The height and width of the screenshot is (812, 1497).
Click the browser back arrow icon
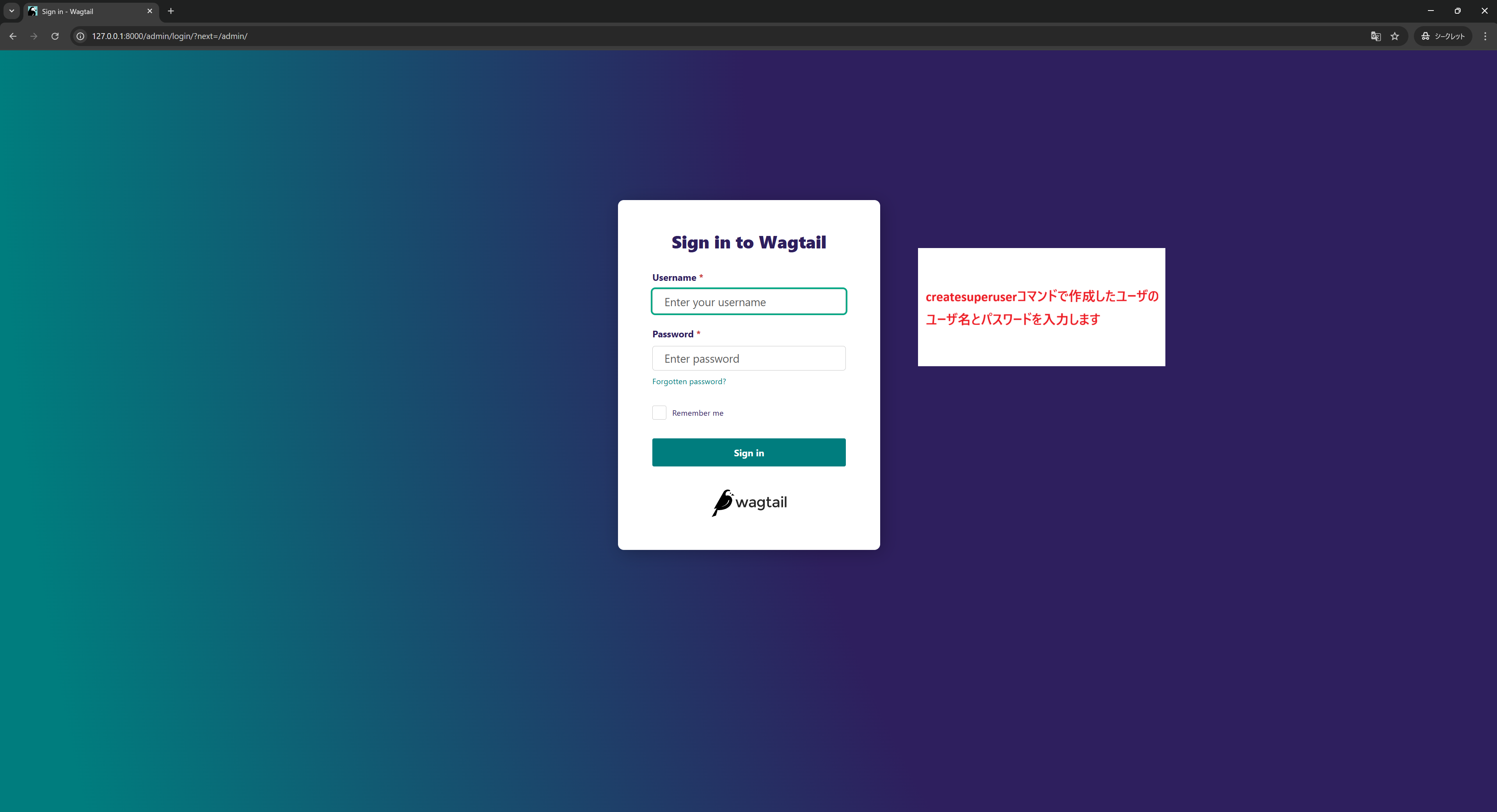point(13,36)
